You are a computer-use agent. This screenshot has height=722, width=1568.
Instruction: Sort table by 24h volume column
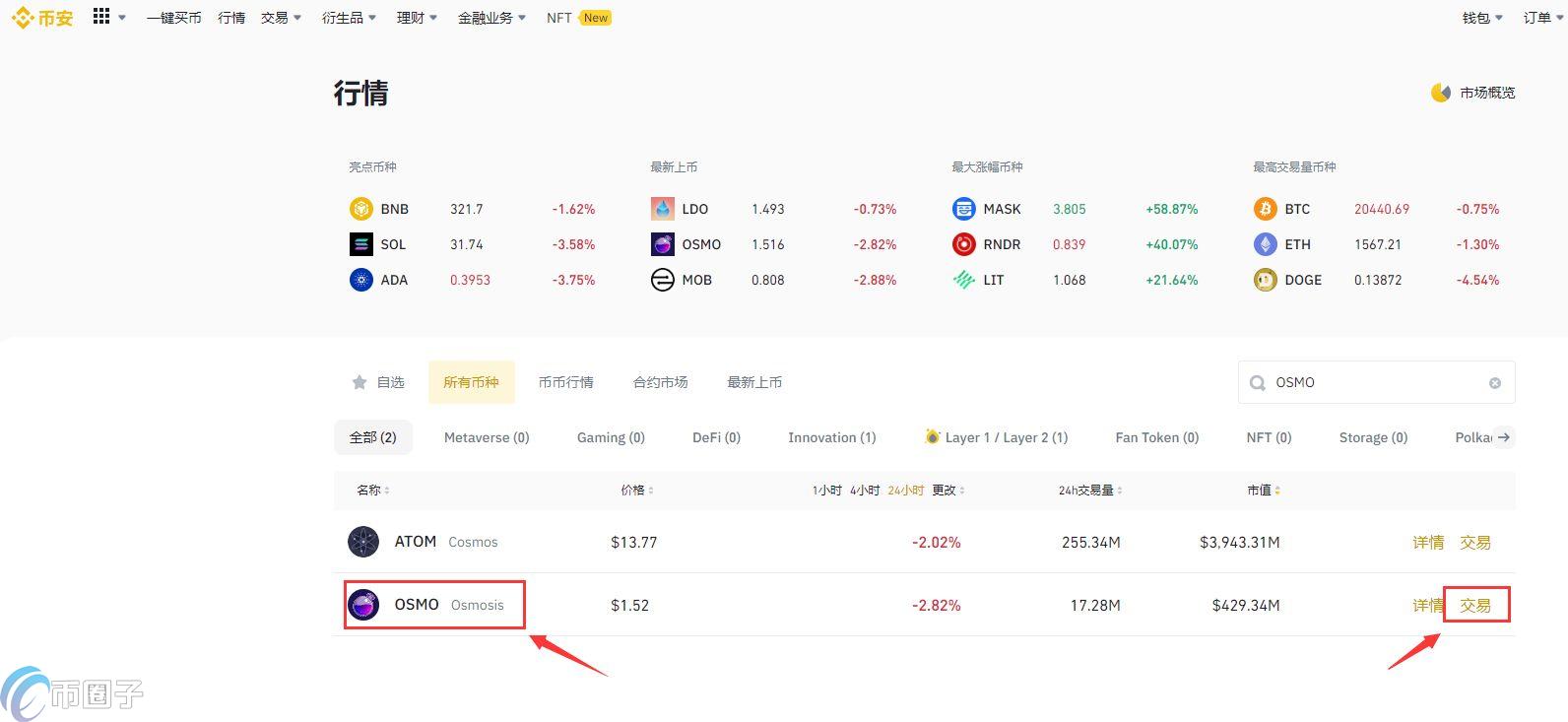1090,490
